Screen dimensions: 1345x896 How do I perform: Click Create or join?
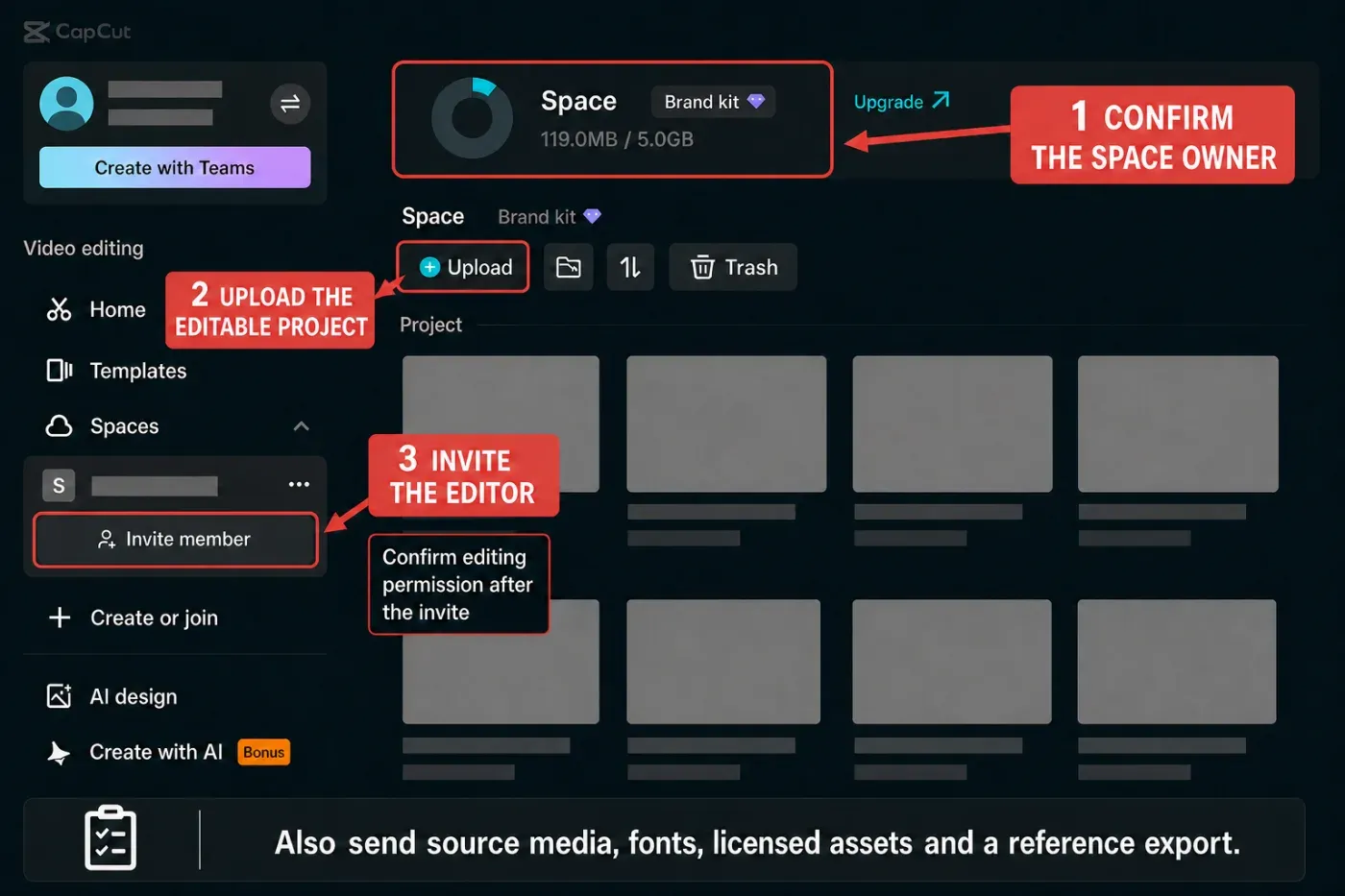(154, 618)
